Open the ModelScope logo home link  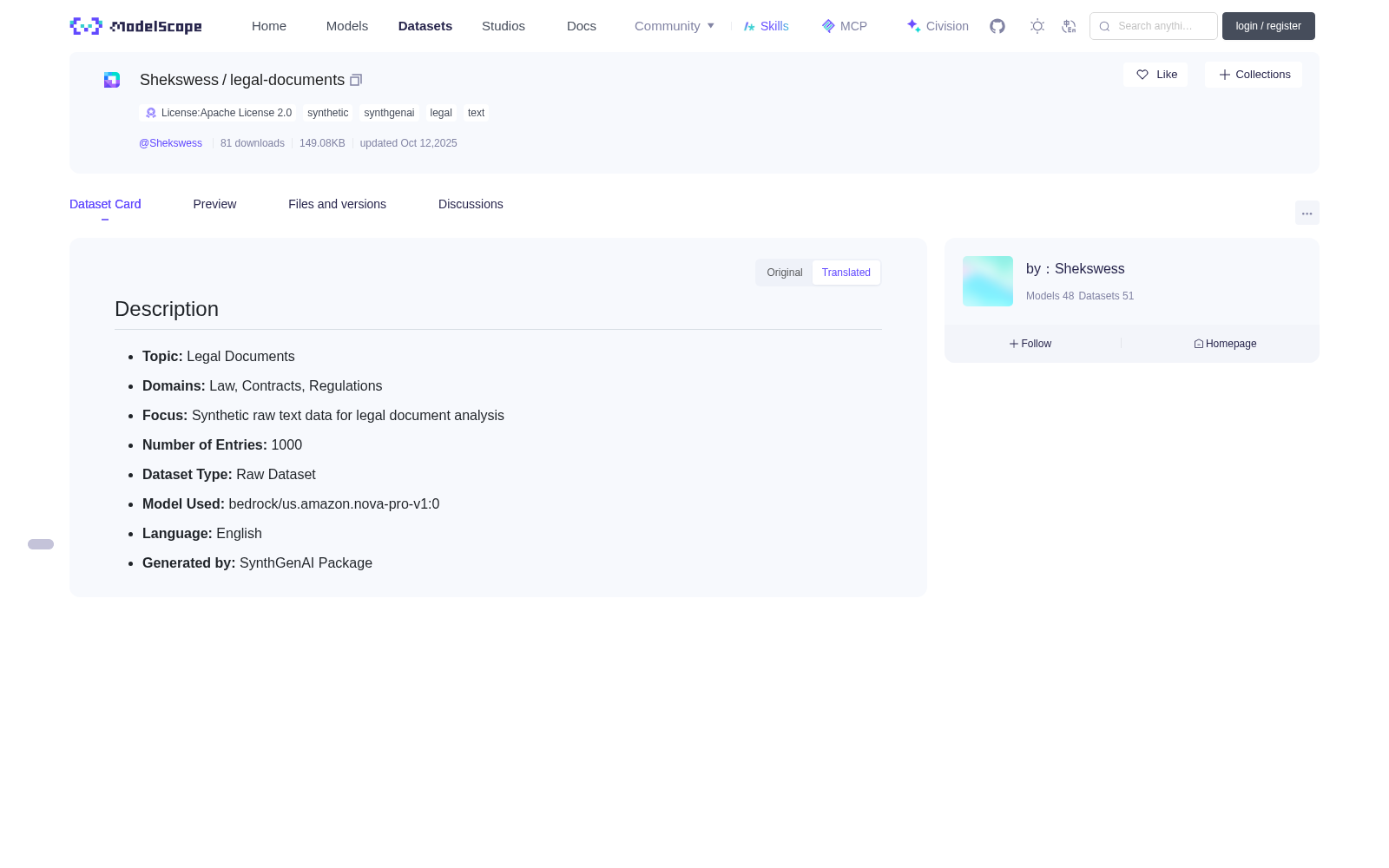[x=135, y=26]
